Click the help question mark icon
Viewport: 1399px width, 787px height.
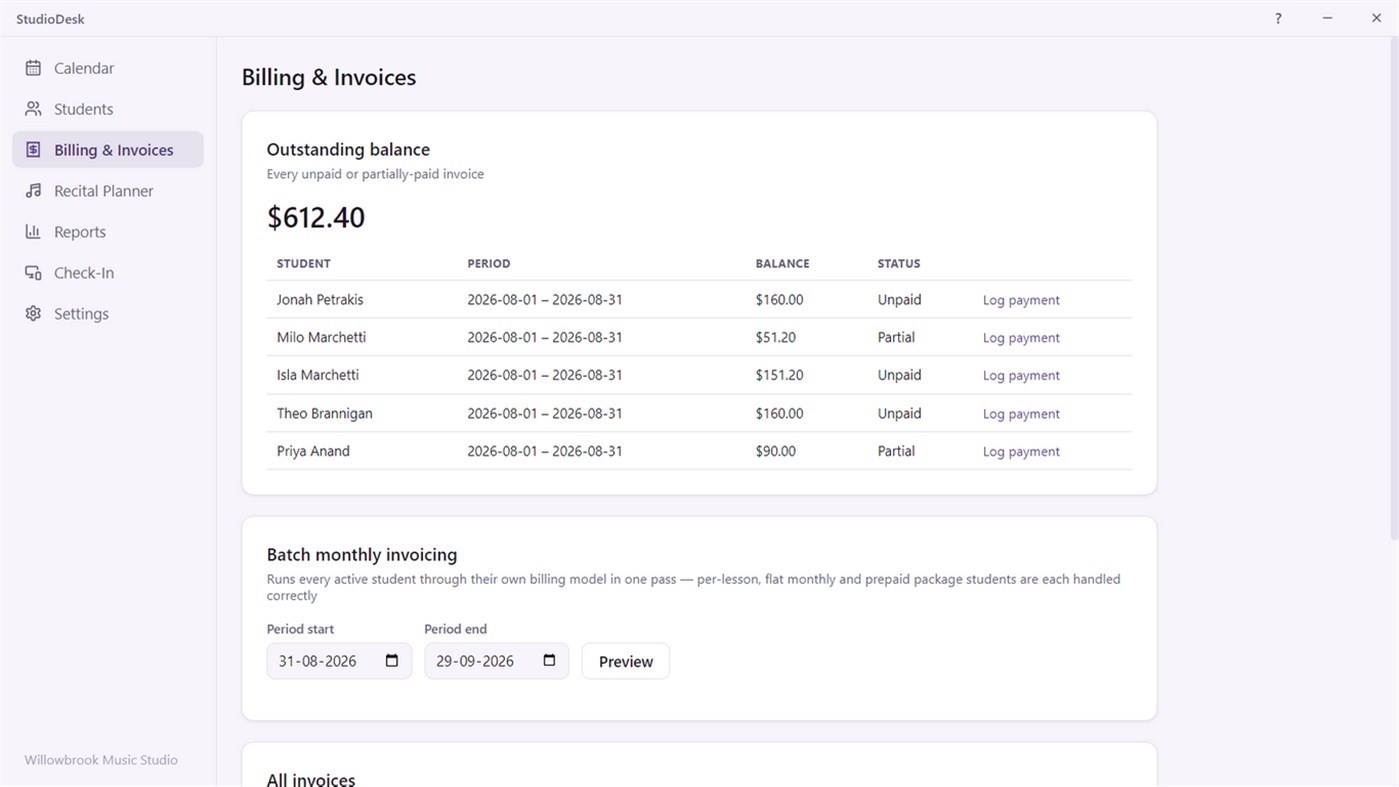[1278, 18]
